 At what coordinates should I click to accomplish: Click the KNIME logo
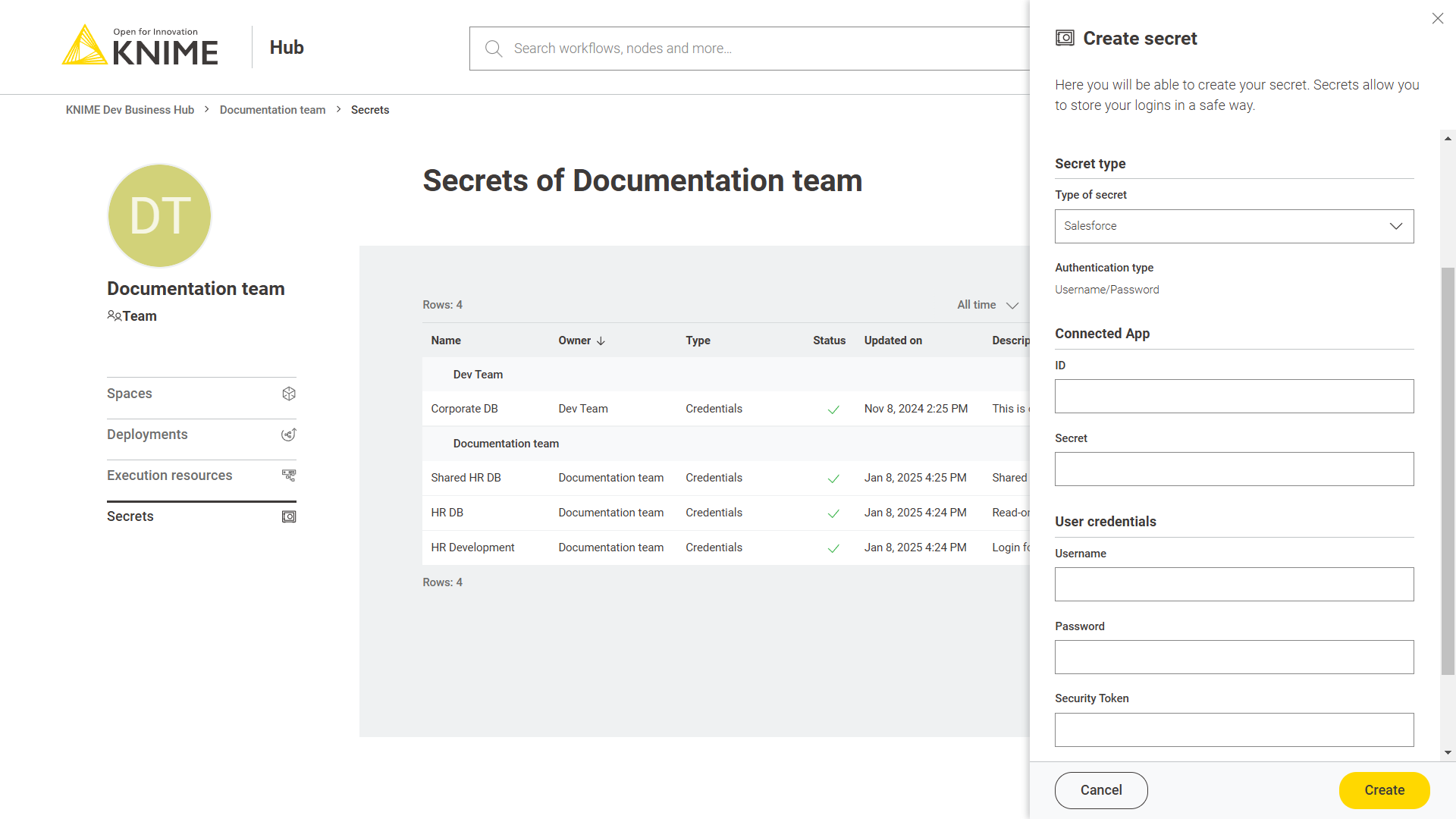[140, 45]
